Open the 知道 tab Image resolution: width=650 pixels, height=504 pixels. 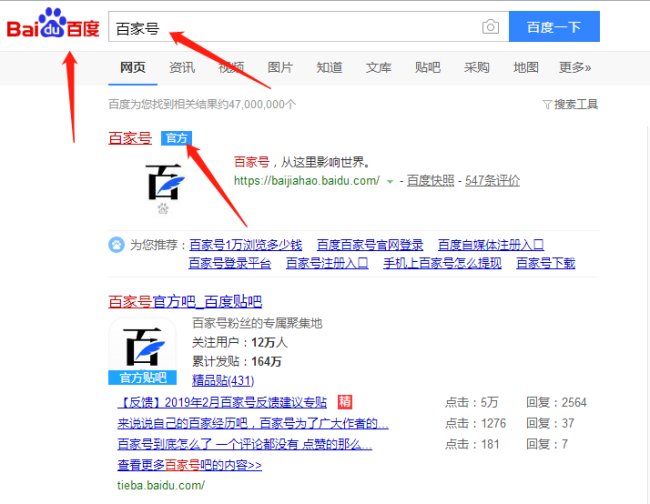click(330, 67)
